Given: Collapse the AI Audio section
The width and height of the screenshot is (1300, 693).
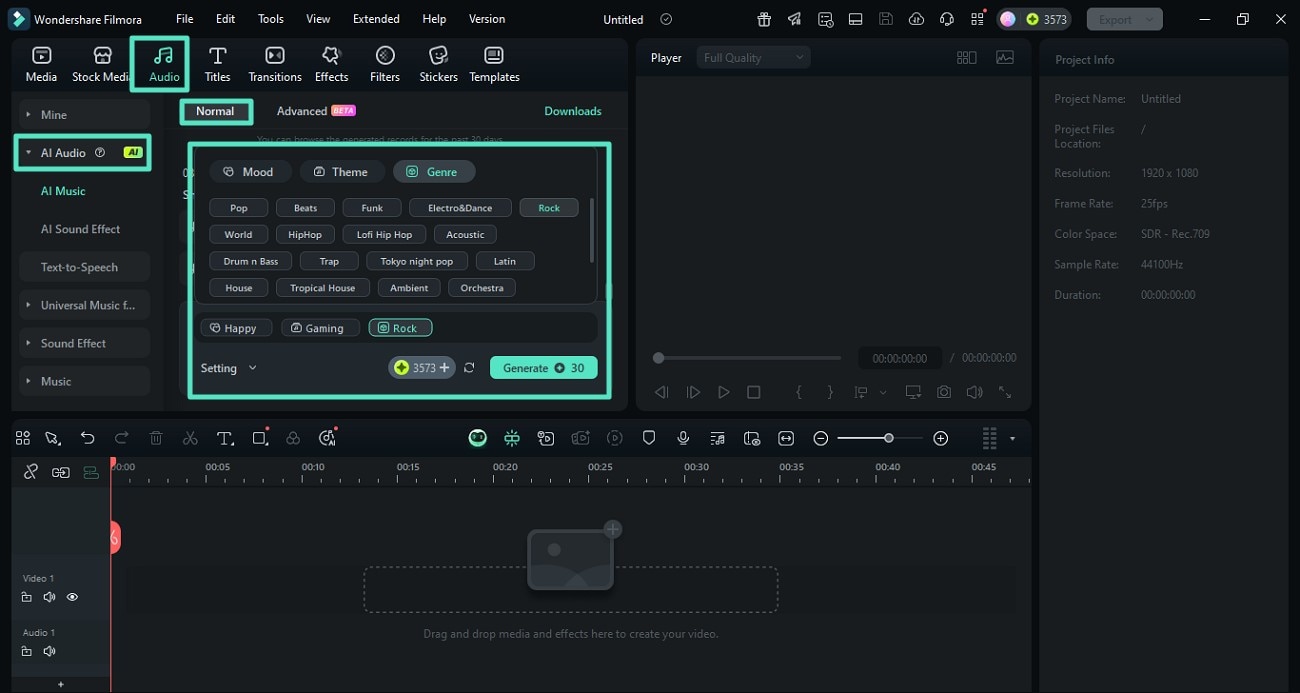Looking at the screenshot, I should [x=84, y=153].
